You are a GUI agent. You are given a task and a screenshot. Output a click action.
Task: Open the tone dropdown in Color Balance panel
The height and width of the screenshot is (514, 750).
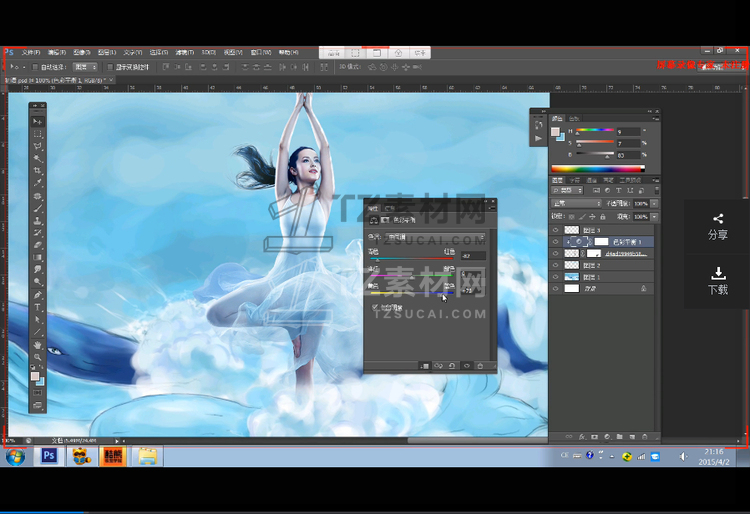pyautogui.click(x=436, y=236)
